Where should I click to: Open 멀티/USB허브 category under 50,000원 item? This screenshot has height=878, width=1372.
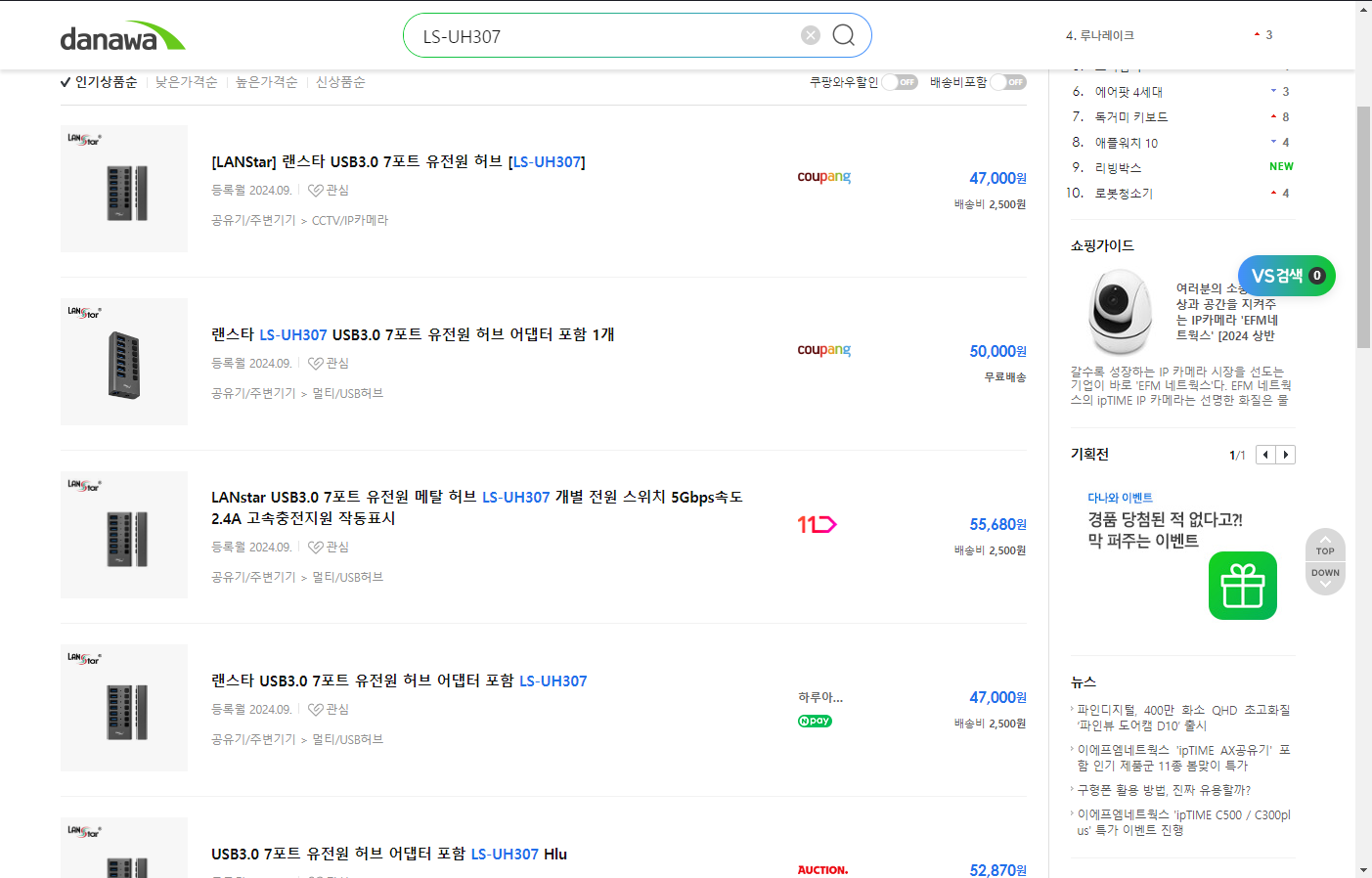[x=347, y=393]
